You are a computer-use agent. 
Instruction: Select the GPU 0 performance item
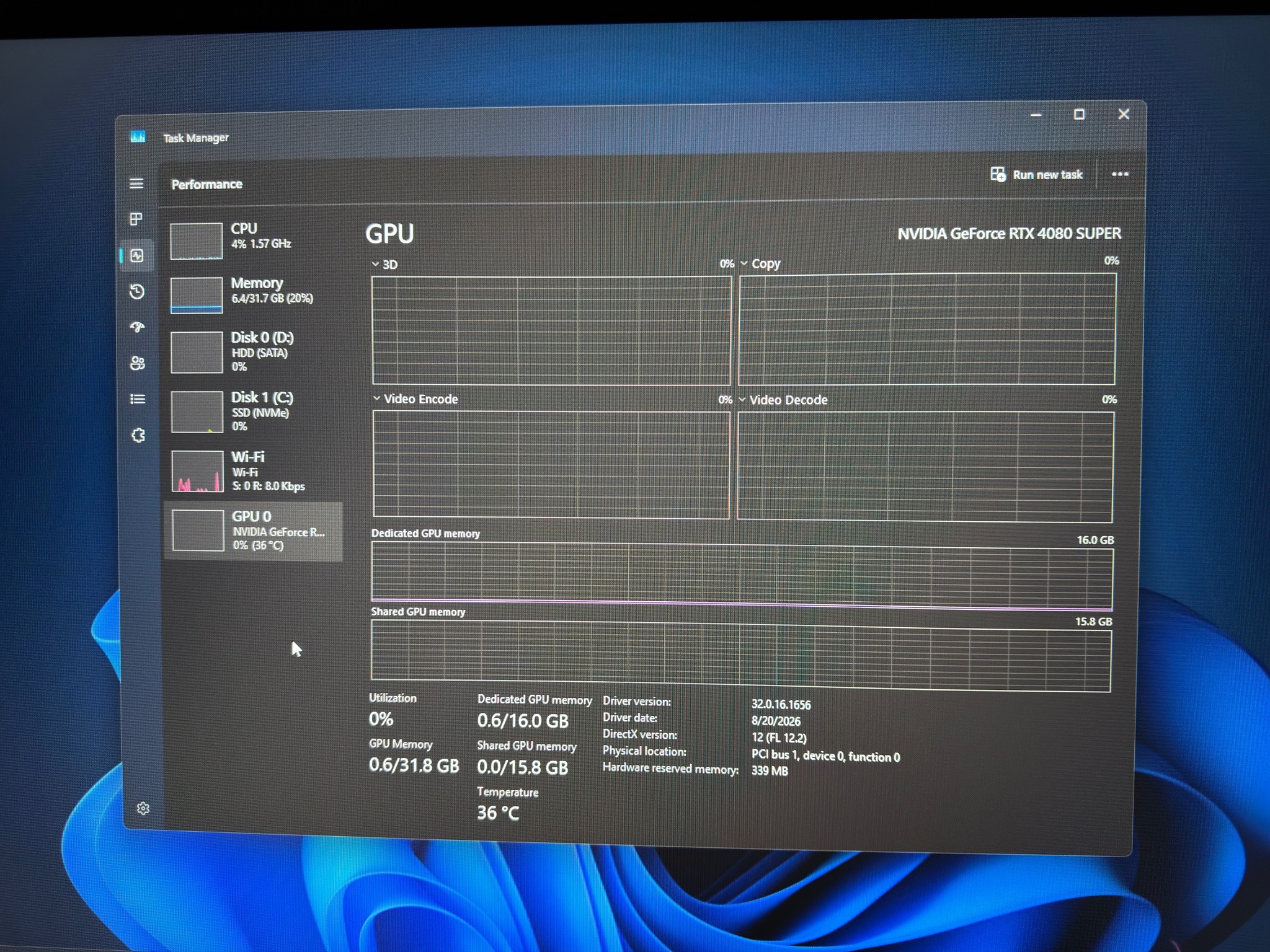pos(254,531)
